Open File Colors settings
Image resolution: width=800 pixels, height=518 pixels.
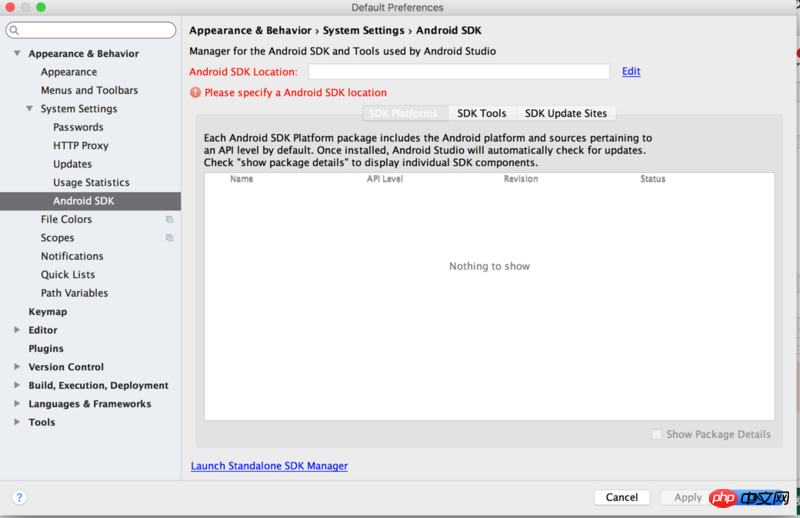pyautogui.click(x=66, y=219)
